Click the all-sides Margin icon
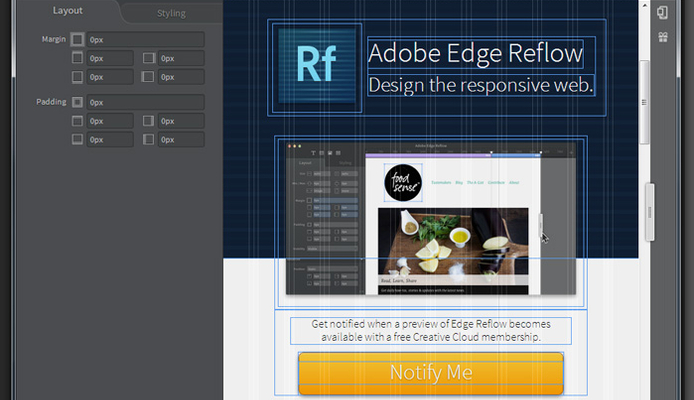 pos(77,39)
